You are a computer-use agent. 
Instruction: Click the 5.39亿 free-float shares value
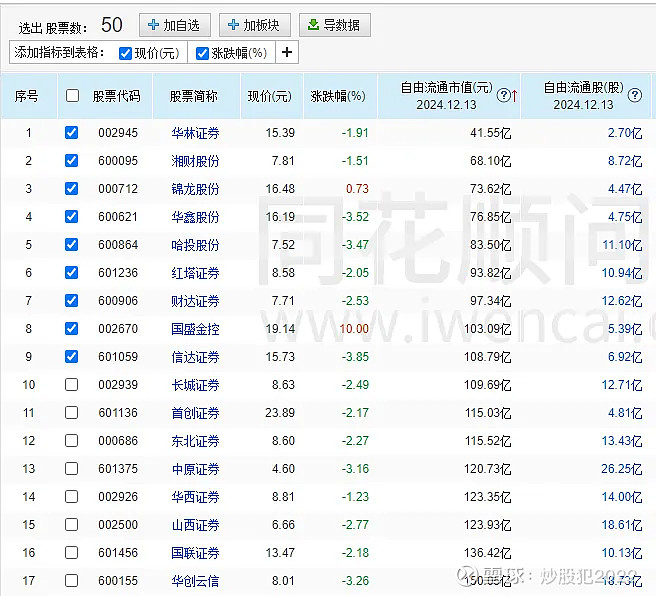click(x=625, y=329)
